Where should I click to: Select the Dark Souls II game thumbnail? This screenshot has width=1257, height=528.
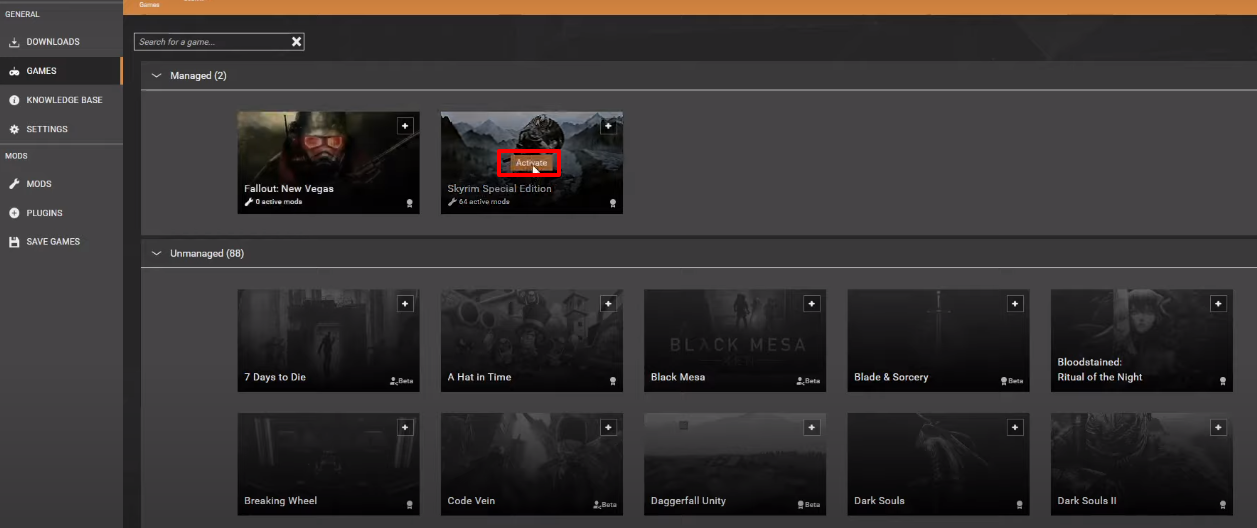tap(1141, 464)
